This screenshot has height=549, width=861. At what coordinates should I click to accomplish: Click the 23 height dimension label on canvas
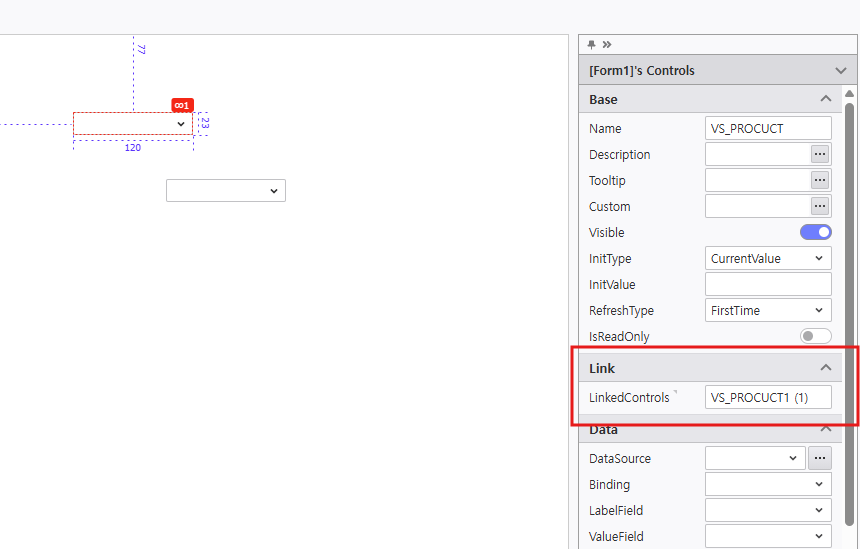pyautogui.click(x=204, y=123)
